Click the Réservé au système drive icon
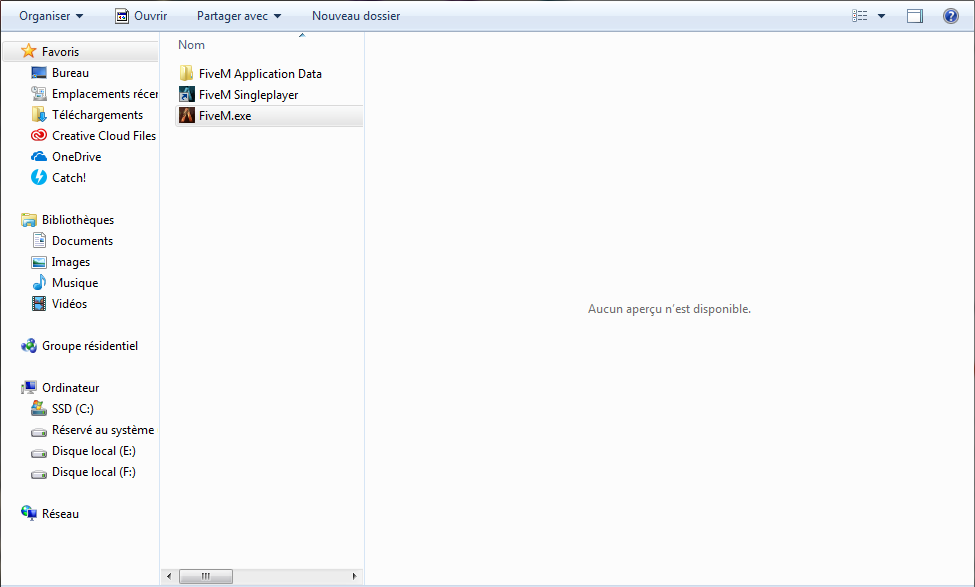 [39, 431]
